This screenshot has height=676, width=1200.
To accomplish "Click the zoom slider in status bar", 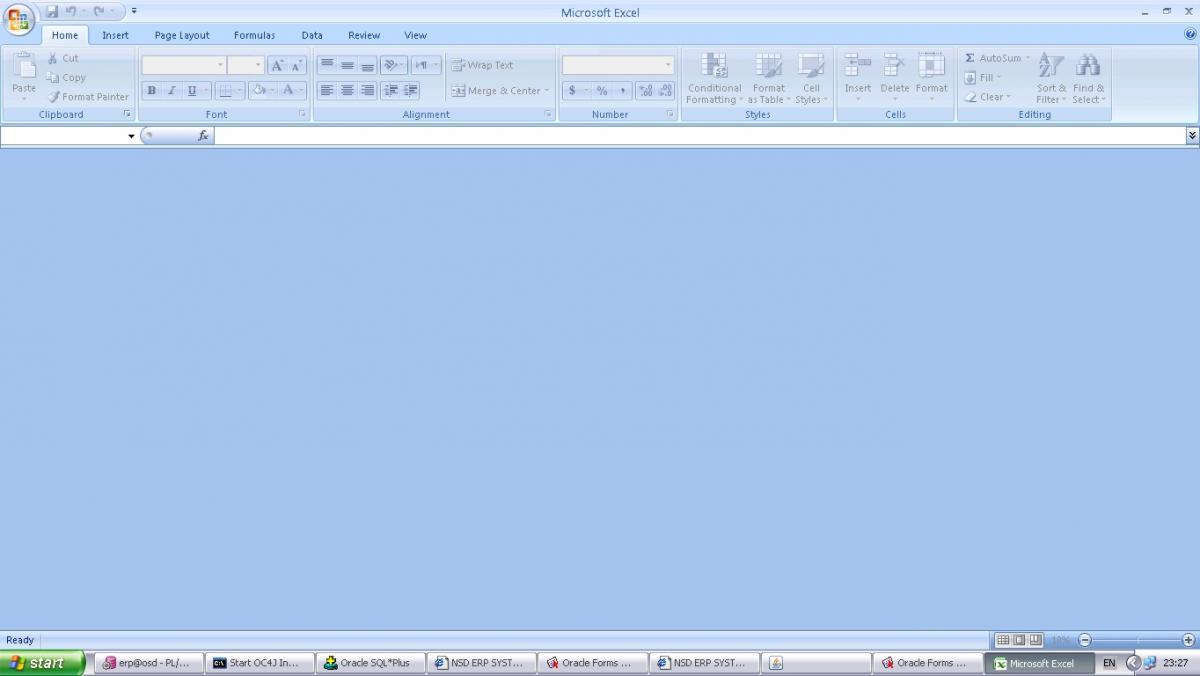I will pos(1137,640).
